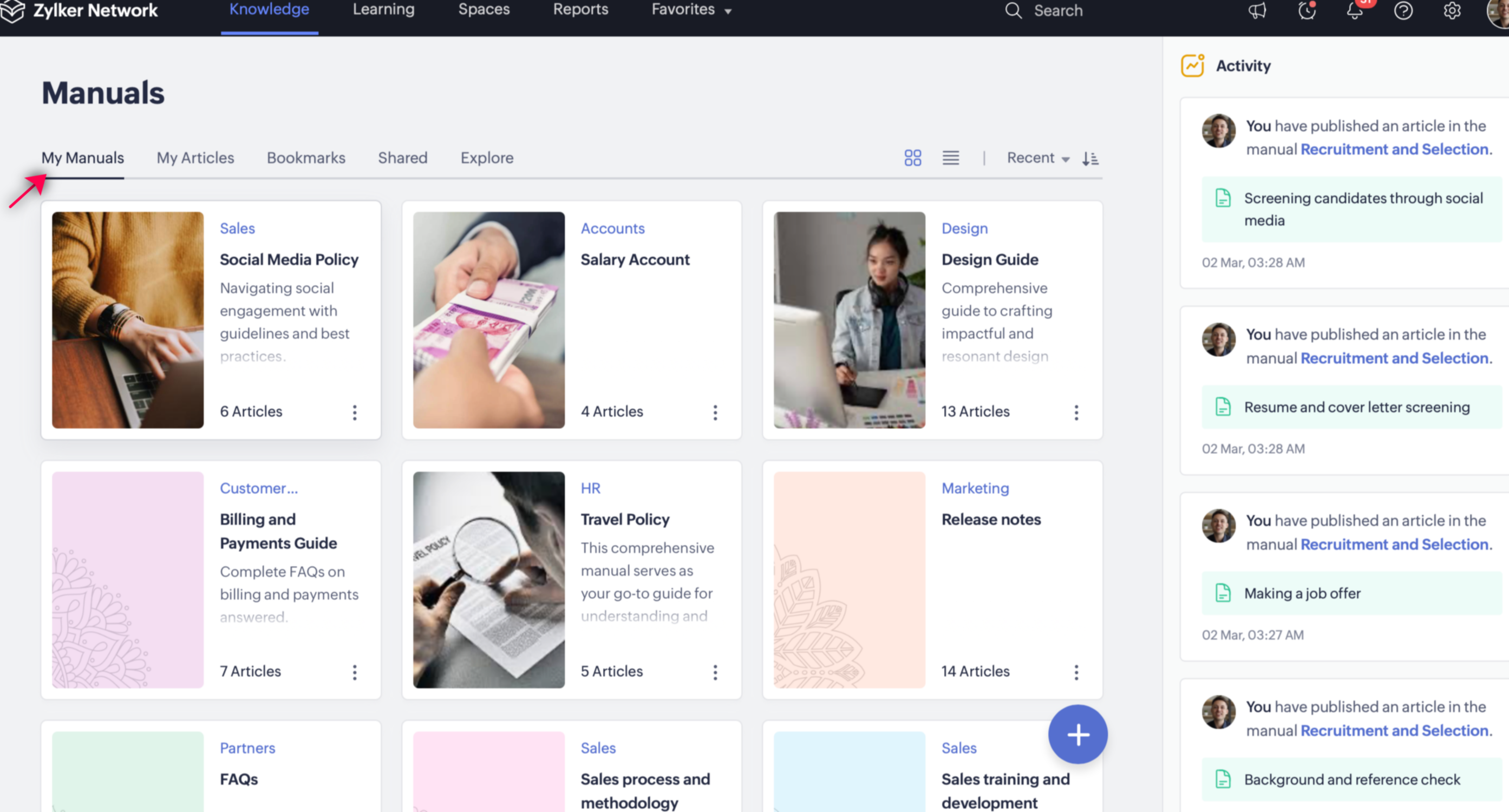Toggle sort order direction icon
This screenshot has height=812, width=1509.
(1089, 158)
